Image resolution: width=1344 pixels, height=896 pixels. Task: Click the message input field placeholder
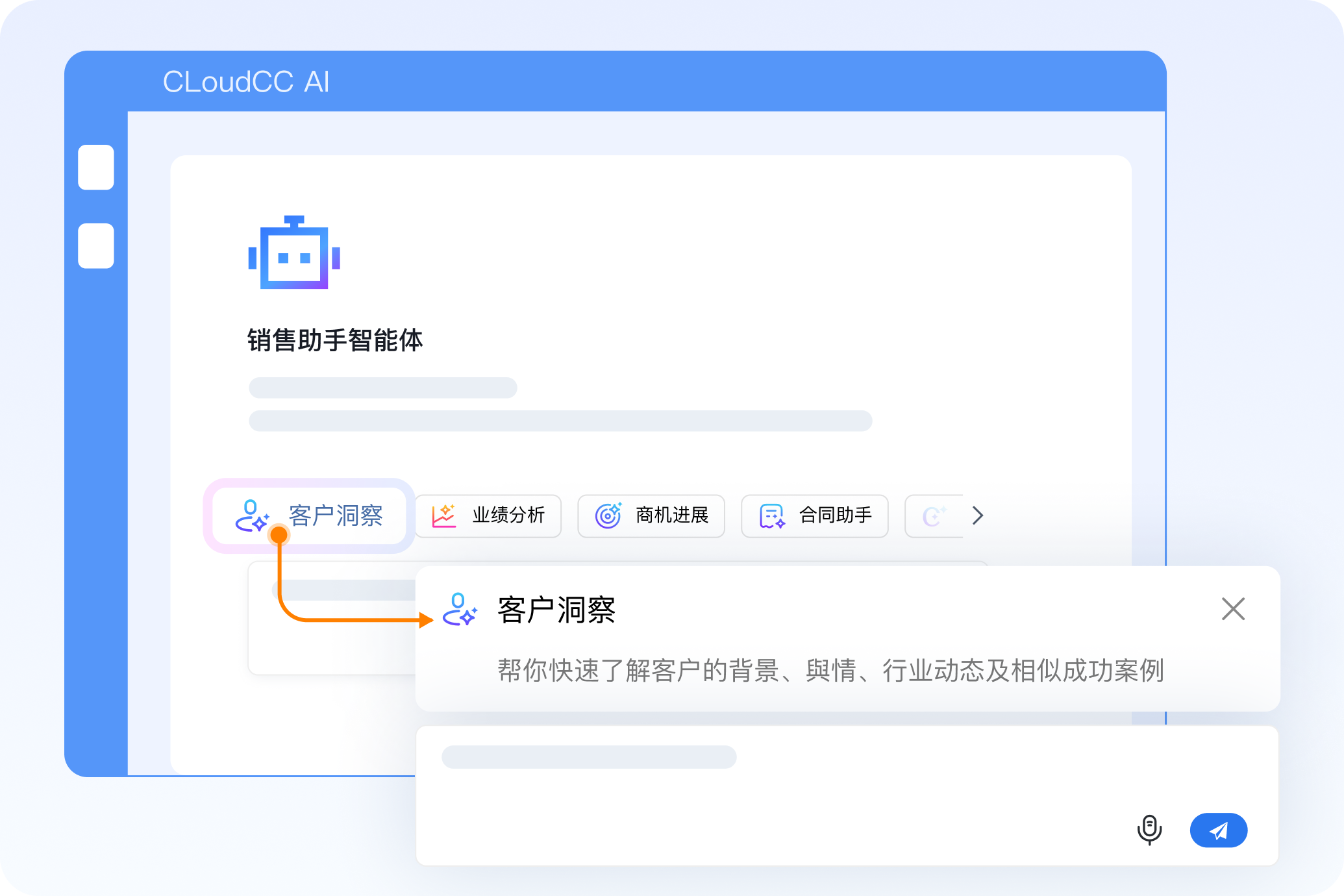(588, 757)
